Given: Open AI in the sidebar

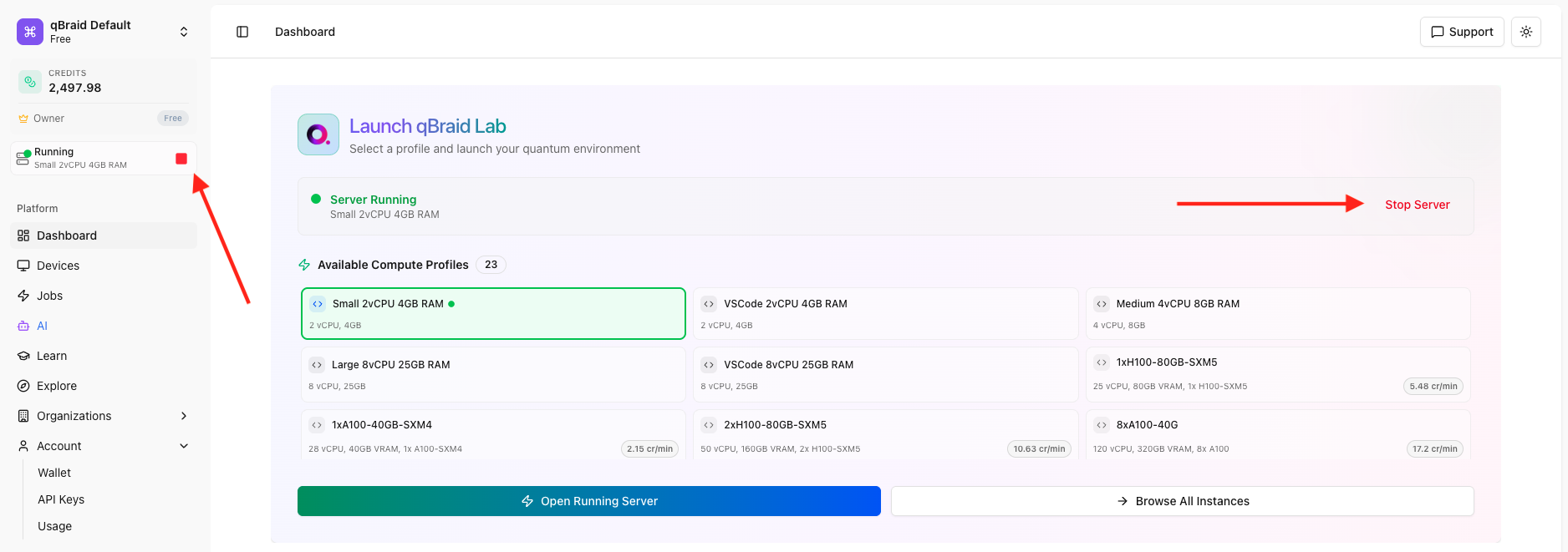Looking at the screenshot, I should click(104, 326).
